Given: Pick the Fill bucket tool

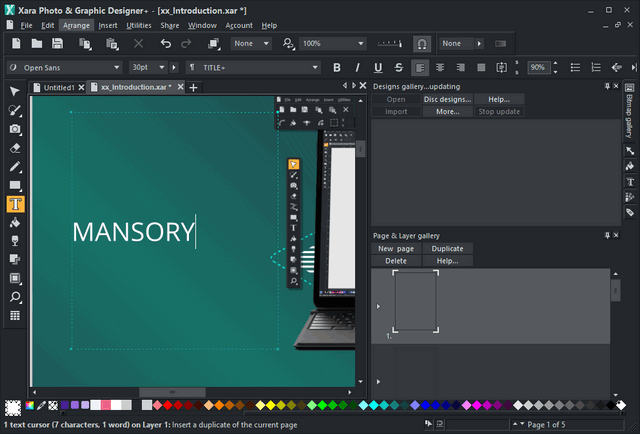Looking at the screenshot, I should pos(15,223).
